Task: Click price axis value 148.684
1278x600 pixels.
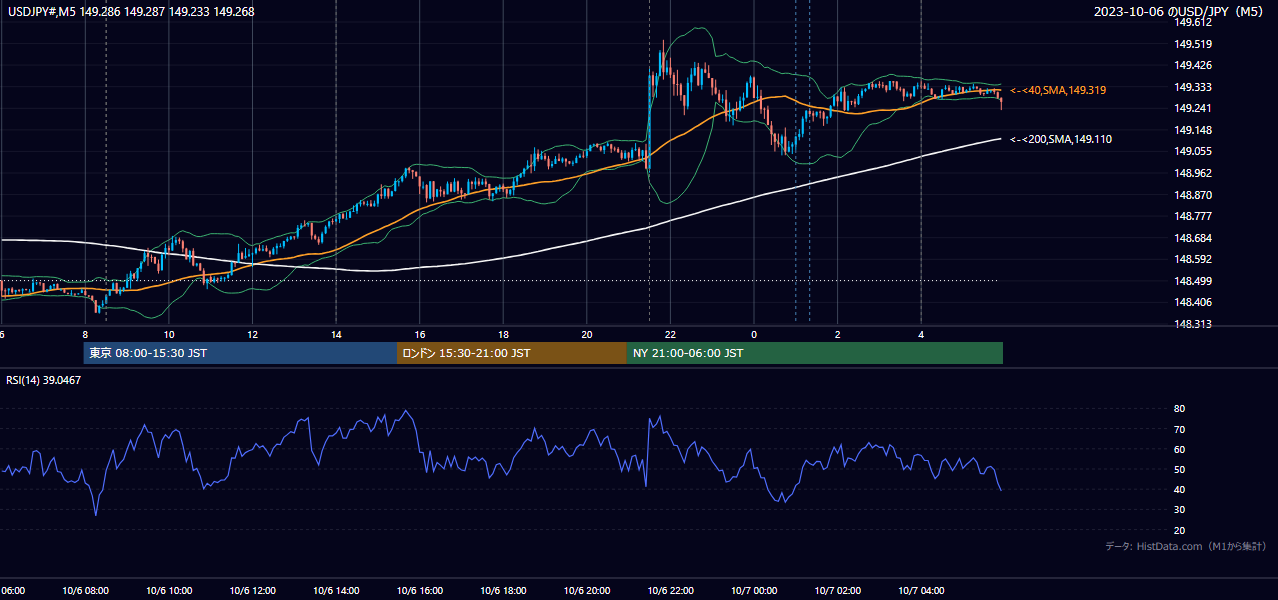Action: 1194,238
